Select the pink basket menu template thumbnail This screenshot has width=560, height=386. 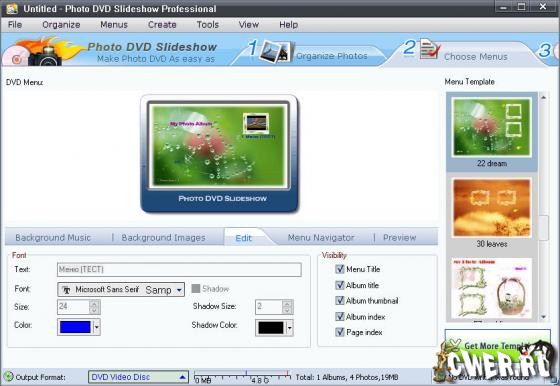[x=491, y=289]
